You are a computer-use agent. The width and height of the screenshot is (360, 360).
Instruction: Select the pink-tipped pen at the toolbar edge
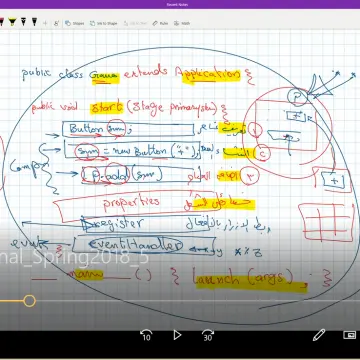[x=1, y=22]
